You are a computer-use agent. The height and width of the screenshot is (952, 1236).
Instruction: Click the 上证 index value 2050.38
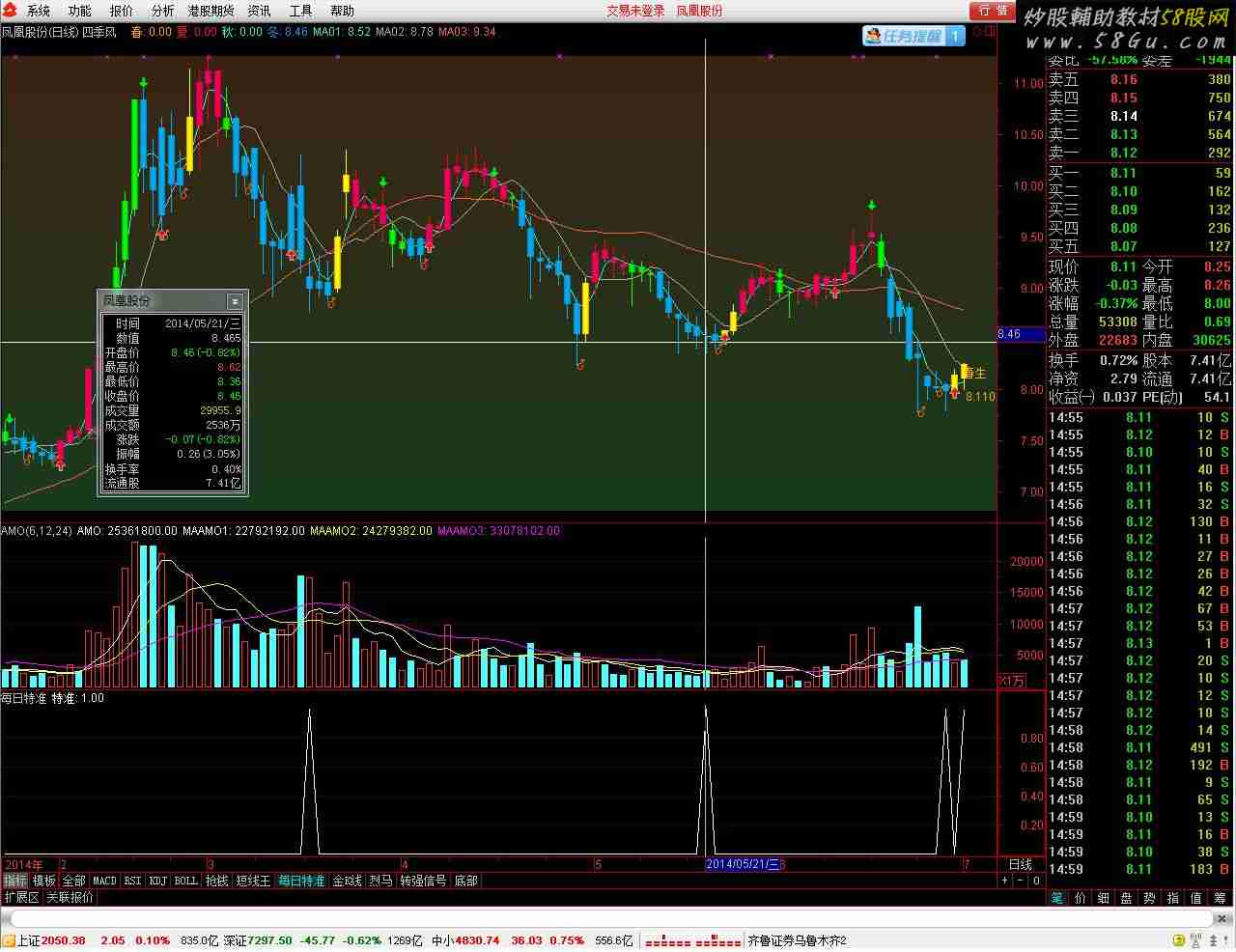tap(65, 940)
